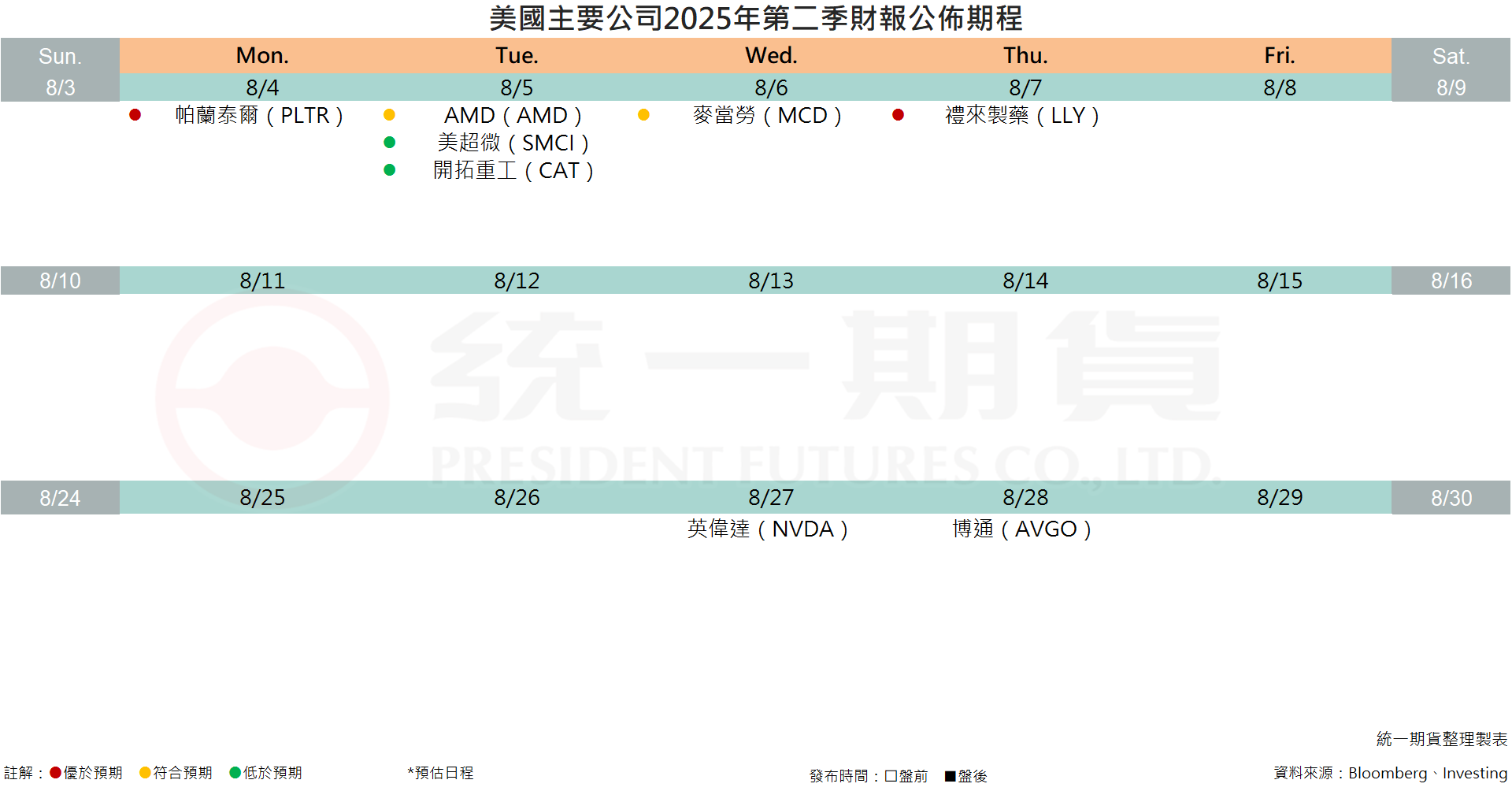
Task: Click the Sun. column header
Action: click(x=60, y=56)
